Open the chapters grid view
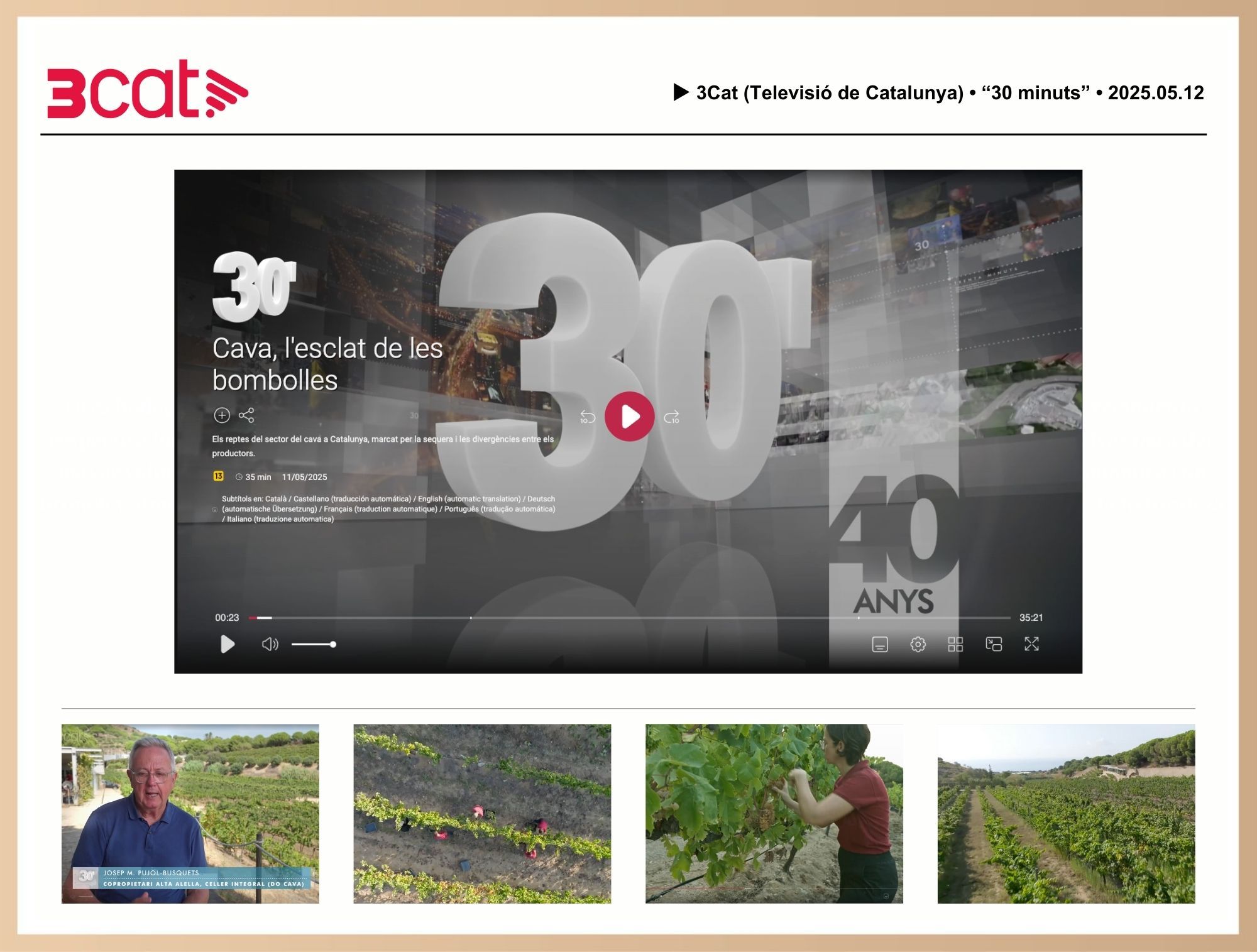This screenshot has height=952, width=1257. click(955, 644)
